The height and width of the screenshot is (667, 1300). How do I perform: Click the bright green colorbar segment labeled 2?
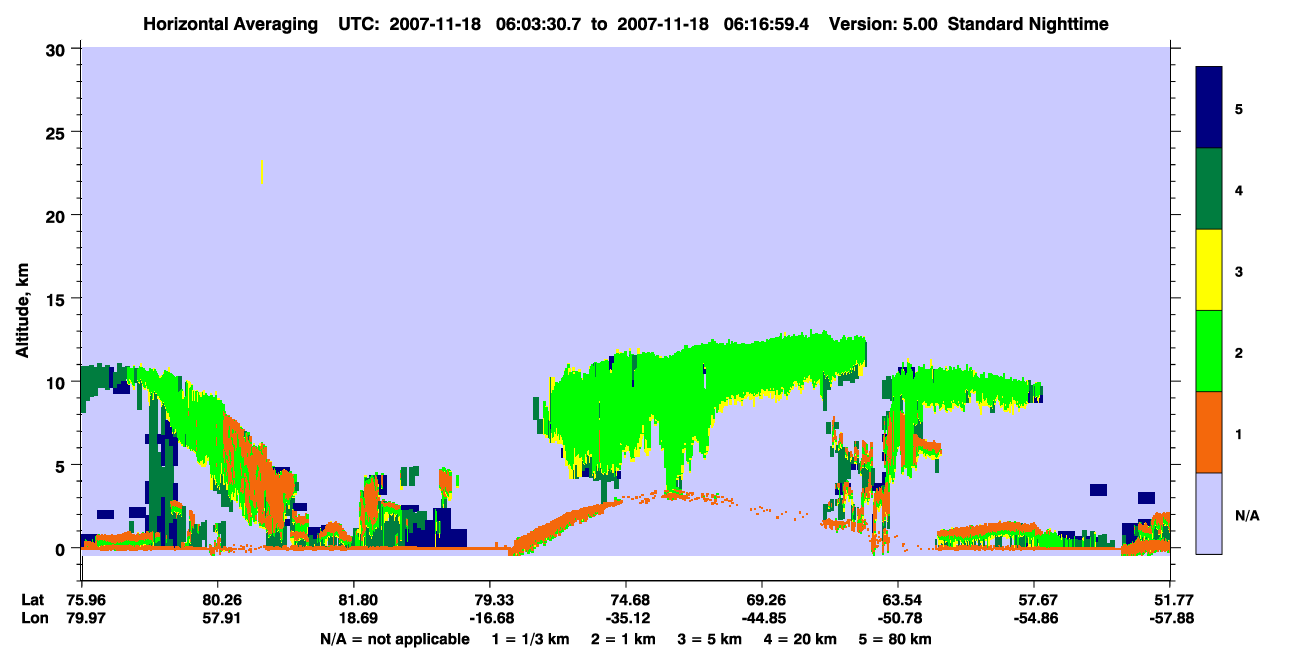pos(1209,351)
